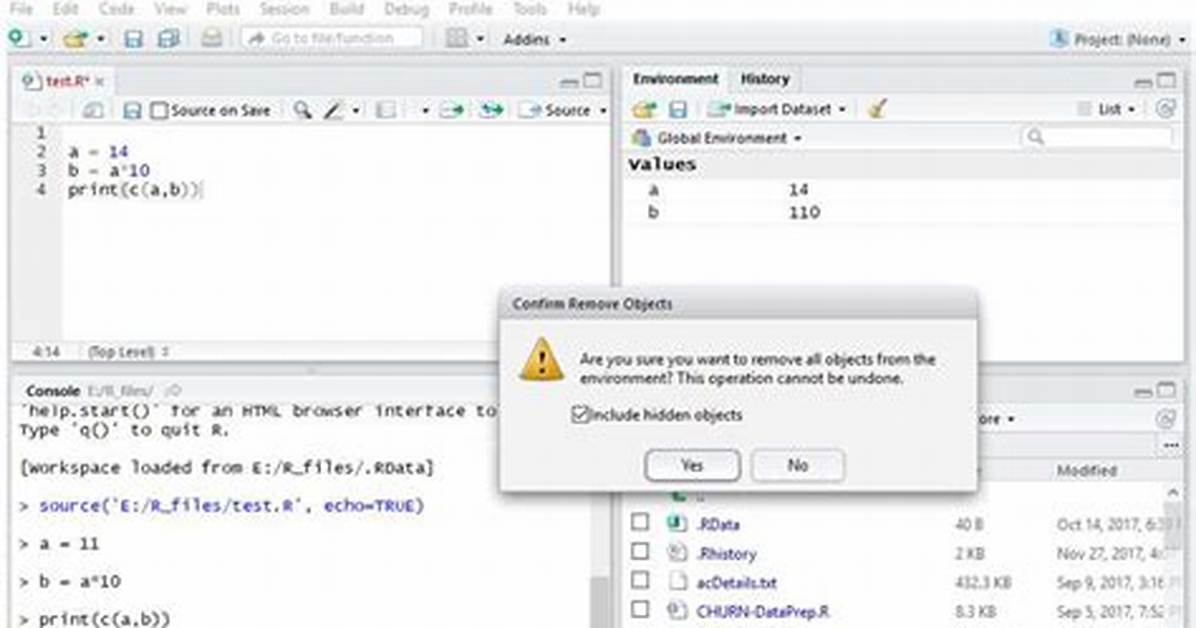Switch to the History tab
Screen dimensions: 1196x628
click(x=765, y=79)
